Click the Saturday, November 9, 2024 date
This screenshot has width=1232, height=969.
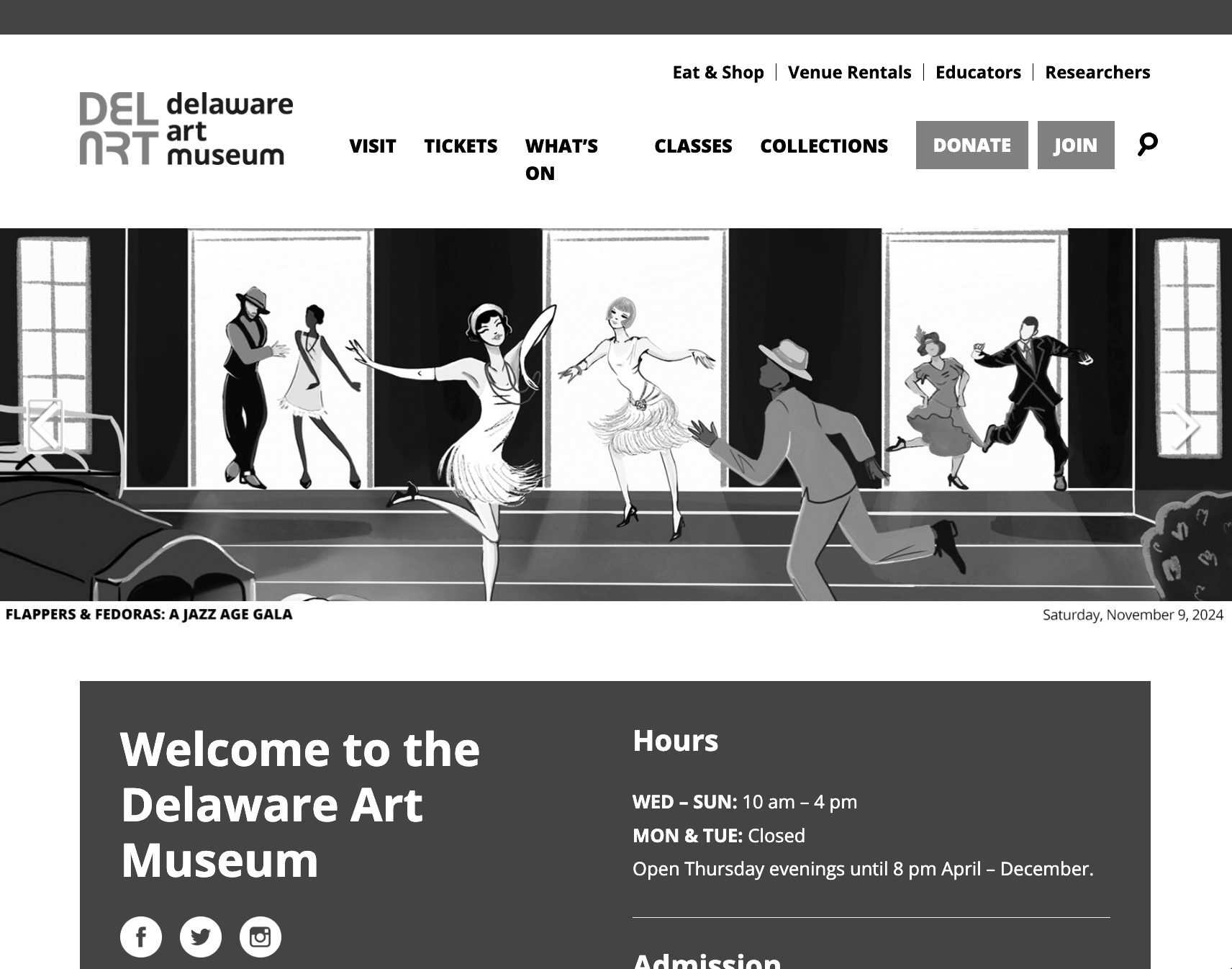pyautogui.click(x=1133, y=615)
